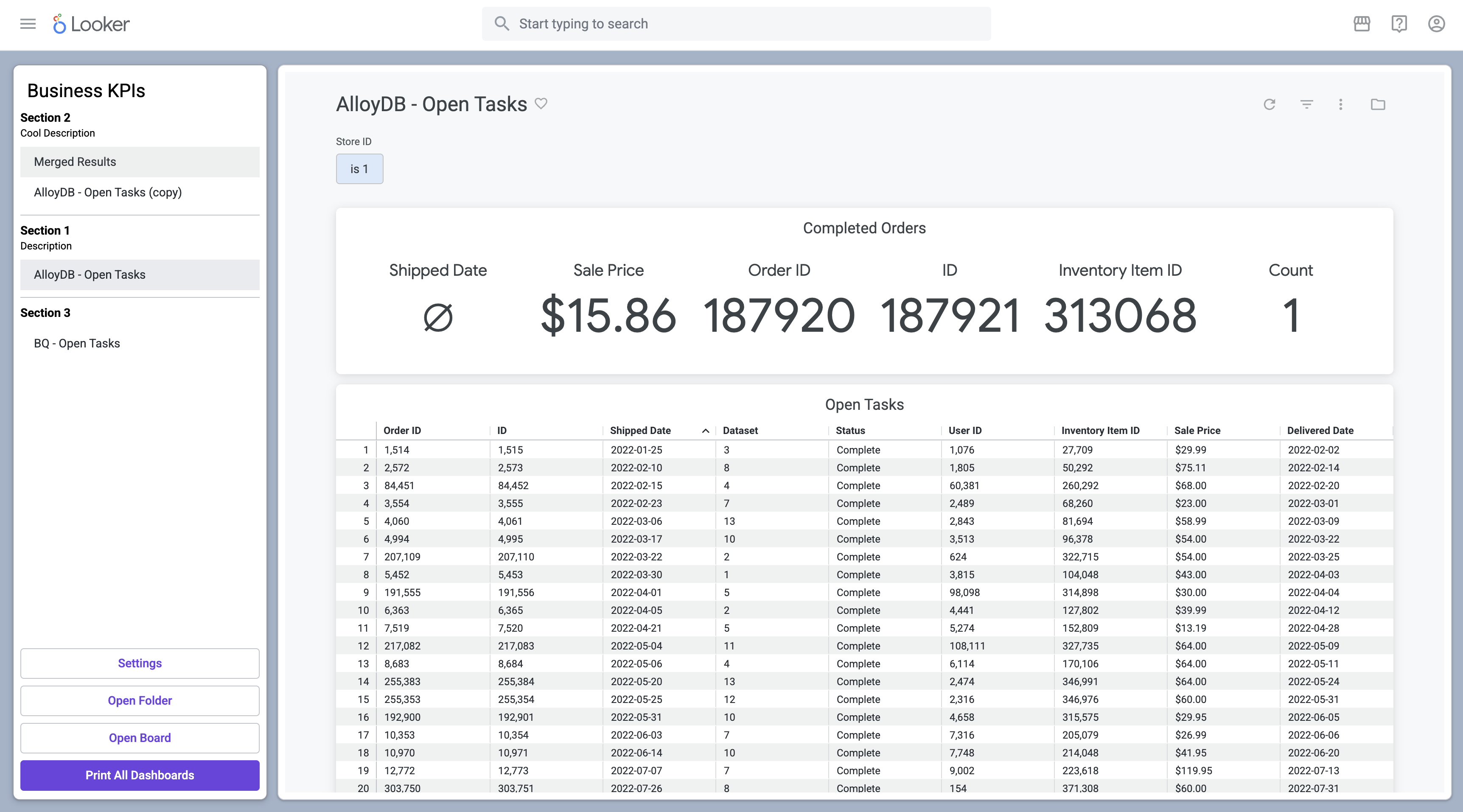The height and width of the screenshot is (812, 1463).
Task: Click the Open Board button
Action: pos(140,738)
